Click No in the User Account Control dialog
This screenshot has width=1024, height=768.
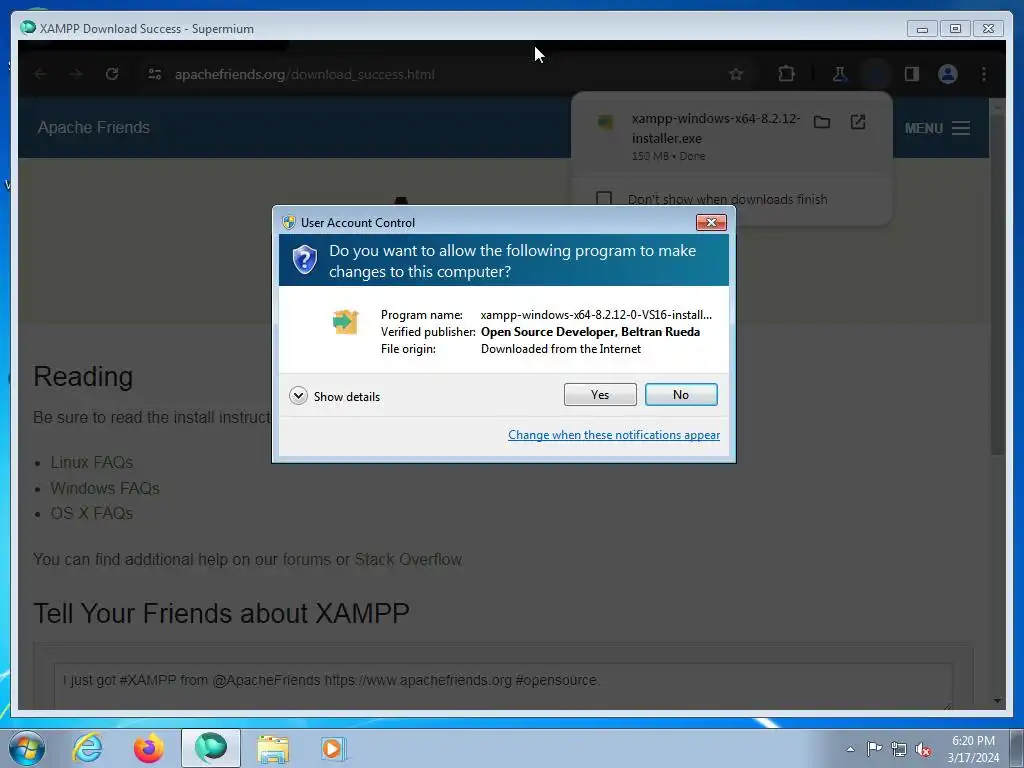point(680,394)
